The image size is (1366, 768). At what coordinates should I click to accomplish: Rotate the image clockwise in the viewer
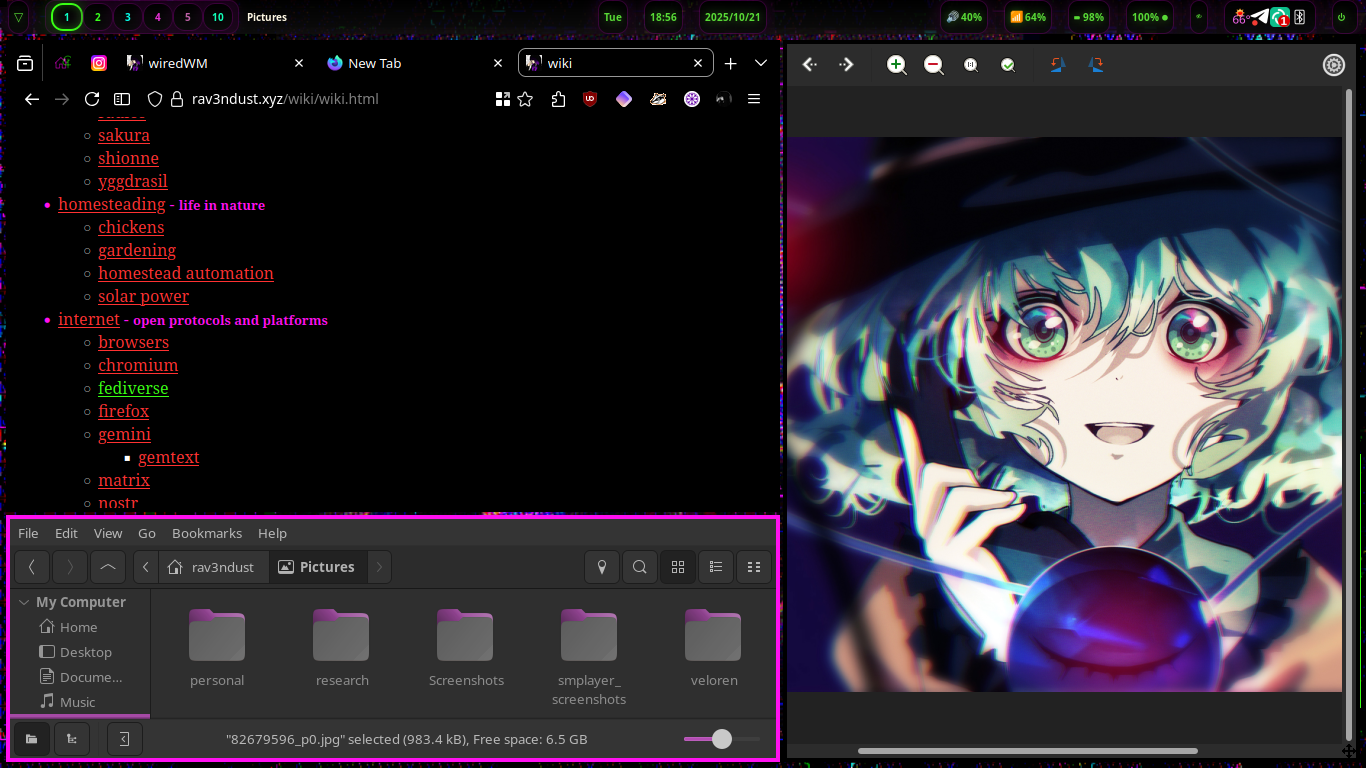(1096, 64)
